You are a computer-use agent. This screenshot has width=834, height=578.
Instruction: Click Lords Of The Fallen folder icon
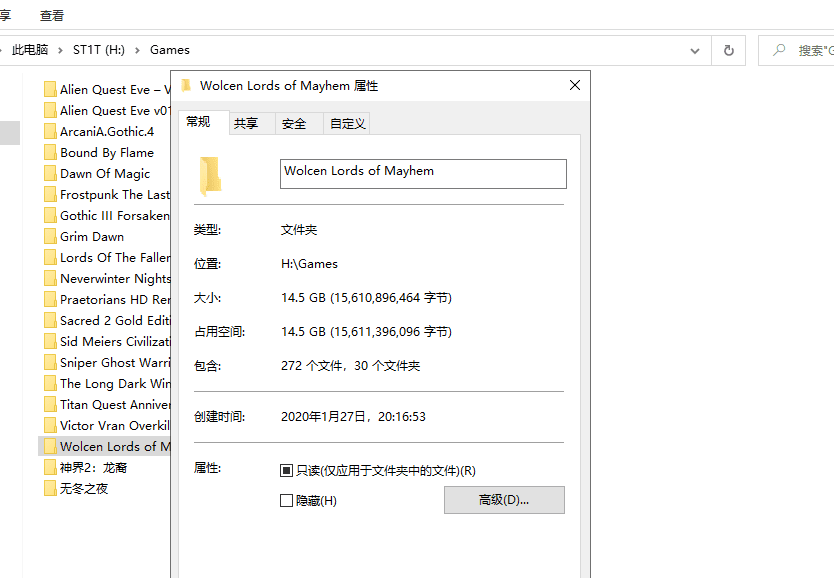click(x=51, y=257)
